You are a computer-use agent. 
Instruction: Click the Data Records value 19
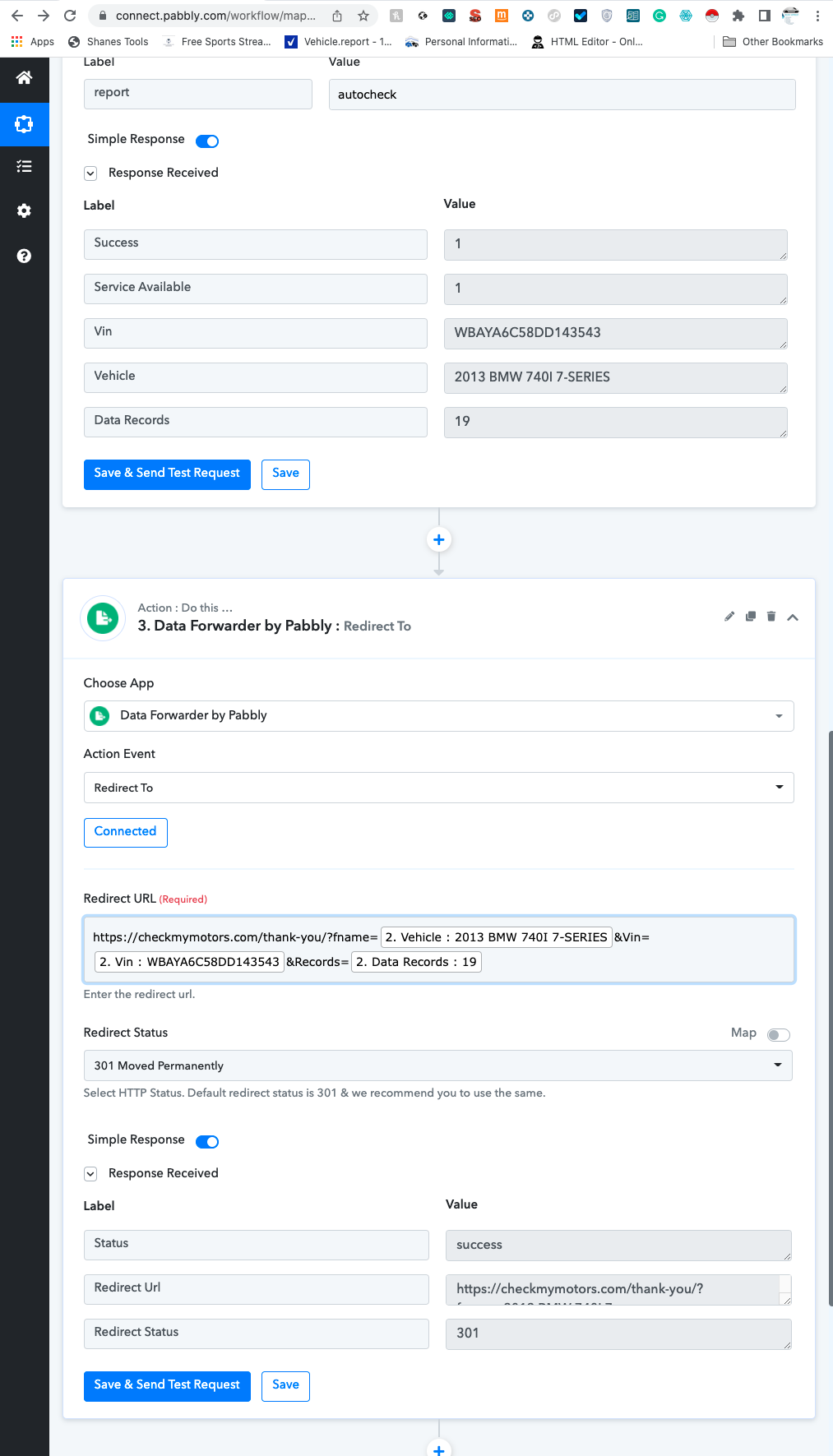[x=616, y=423]
